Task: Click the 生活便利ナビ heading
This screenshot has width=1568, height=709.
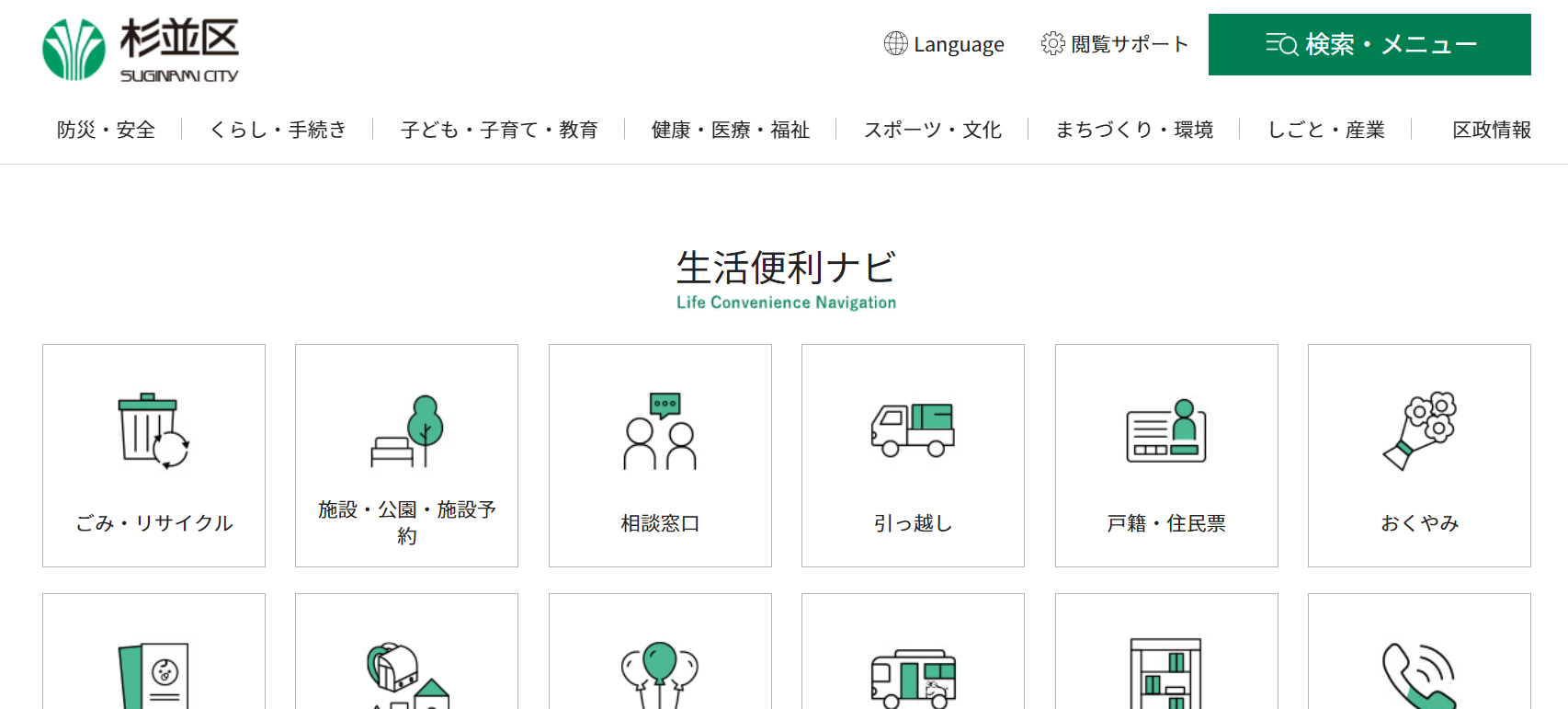Action: pyautogui.click(x=786, y=268)
